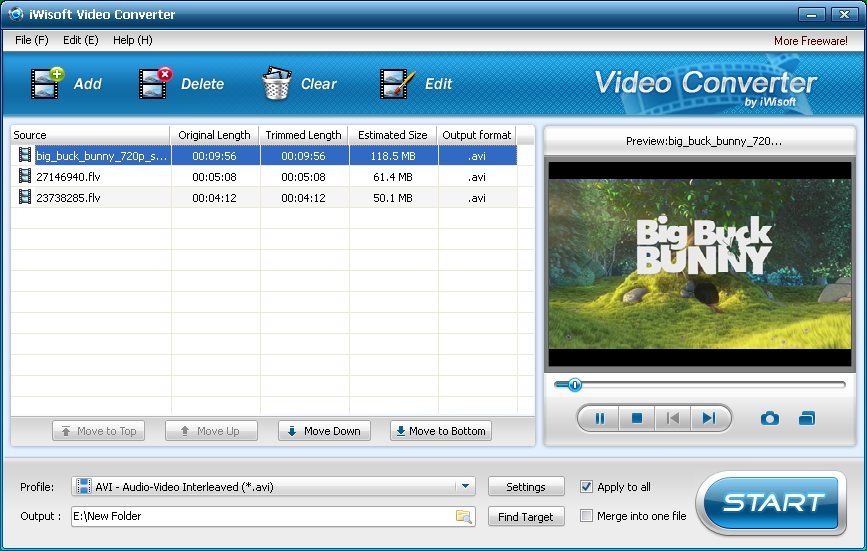
Task: Take a snapshot with the camera icon
Action: click(770, 418)
